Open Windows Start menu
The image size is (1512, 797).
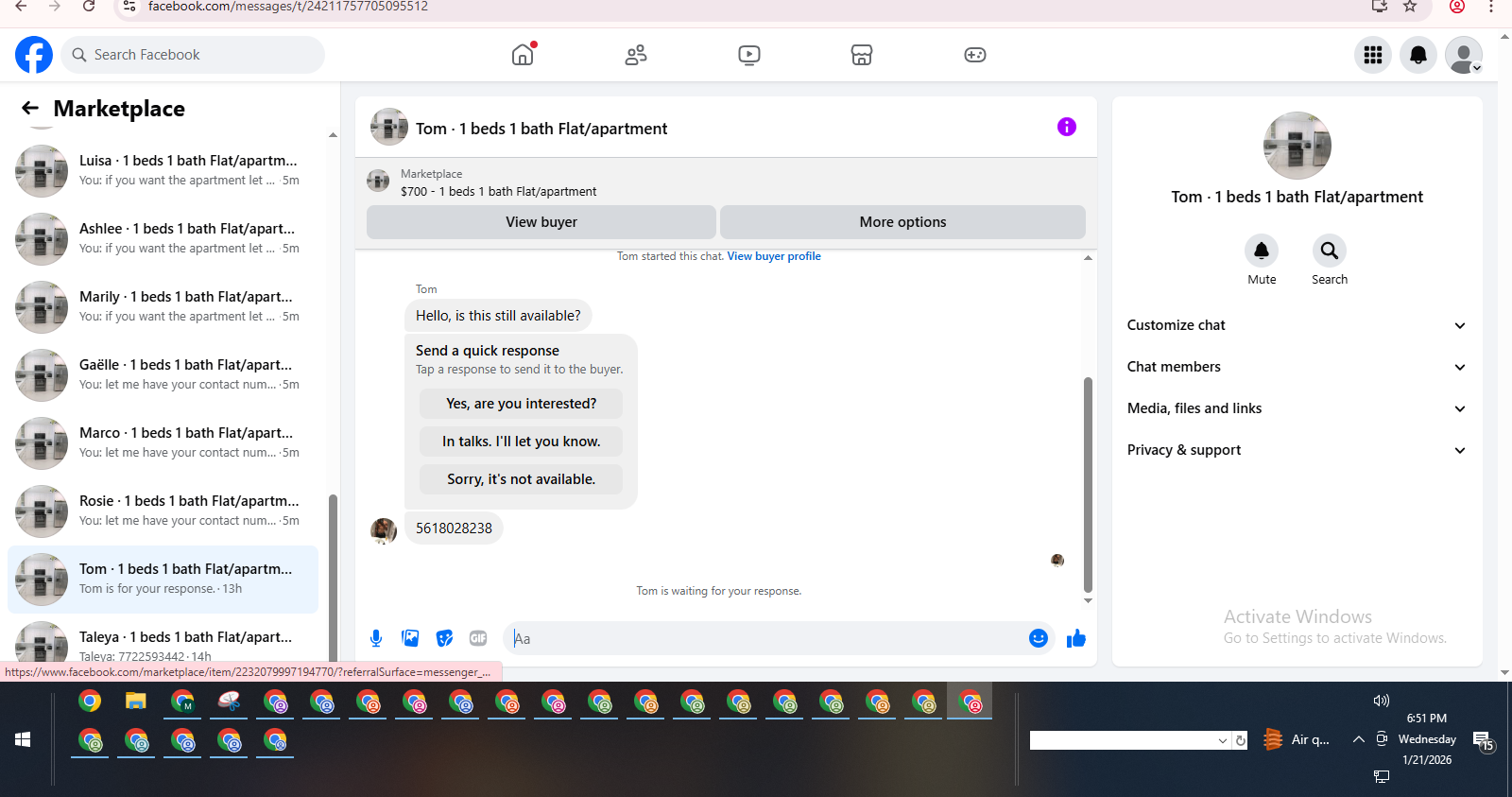(23, 739)
